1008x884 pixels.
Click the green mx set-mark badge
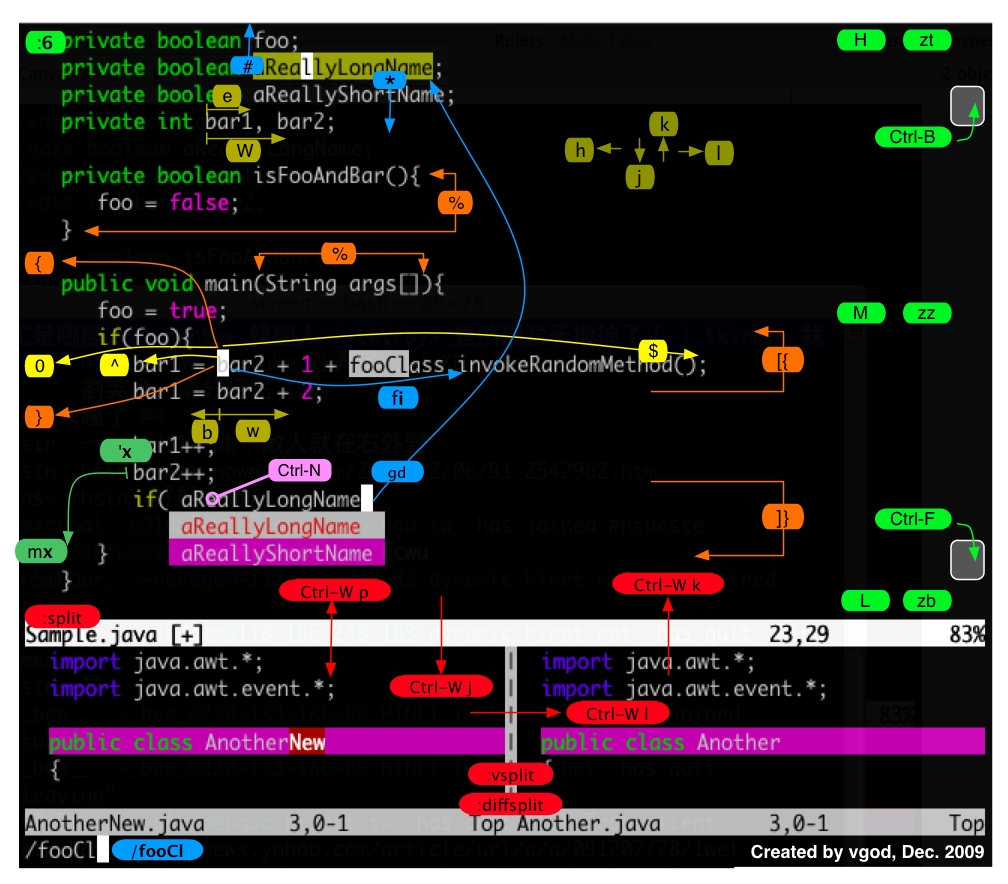point(40,552)
